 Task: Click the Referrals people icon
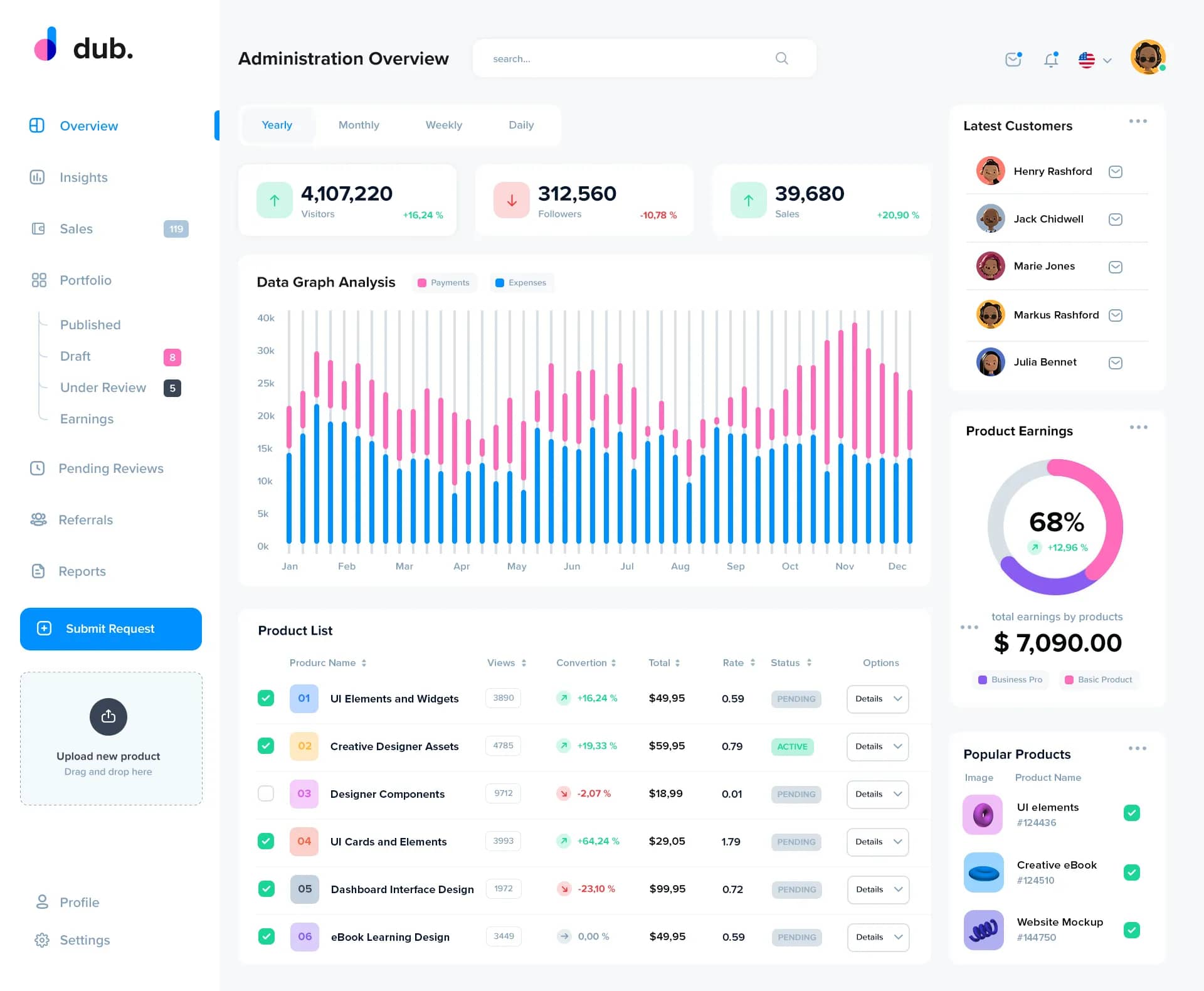(x=38, y=519)
